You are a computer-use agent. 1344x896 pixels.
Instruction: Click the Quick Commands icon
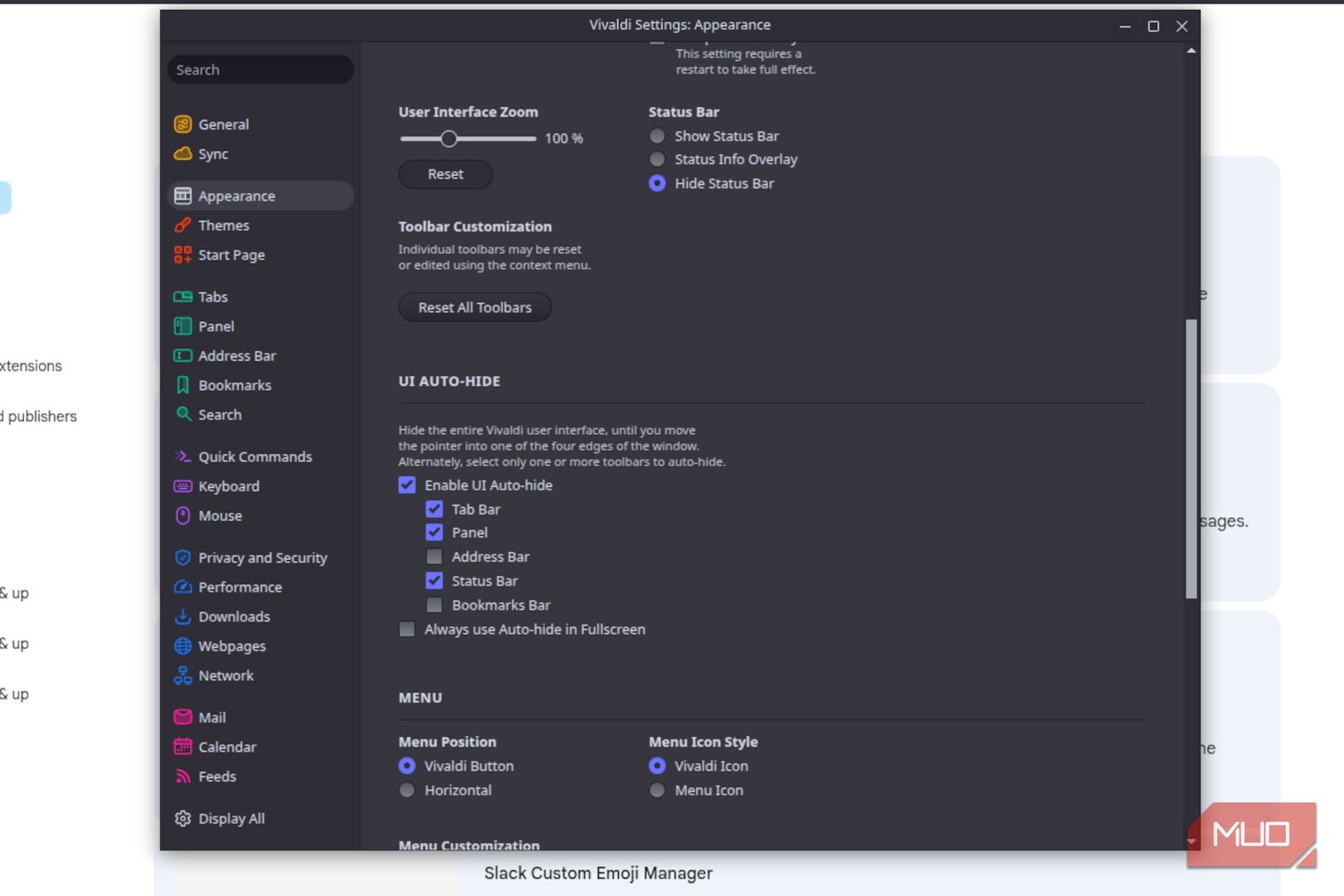tap(183, 456)
